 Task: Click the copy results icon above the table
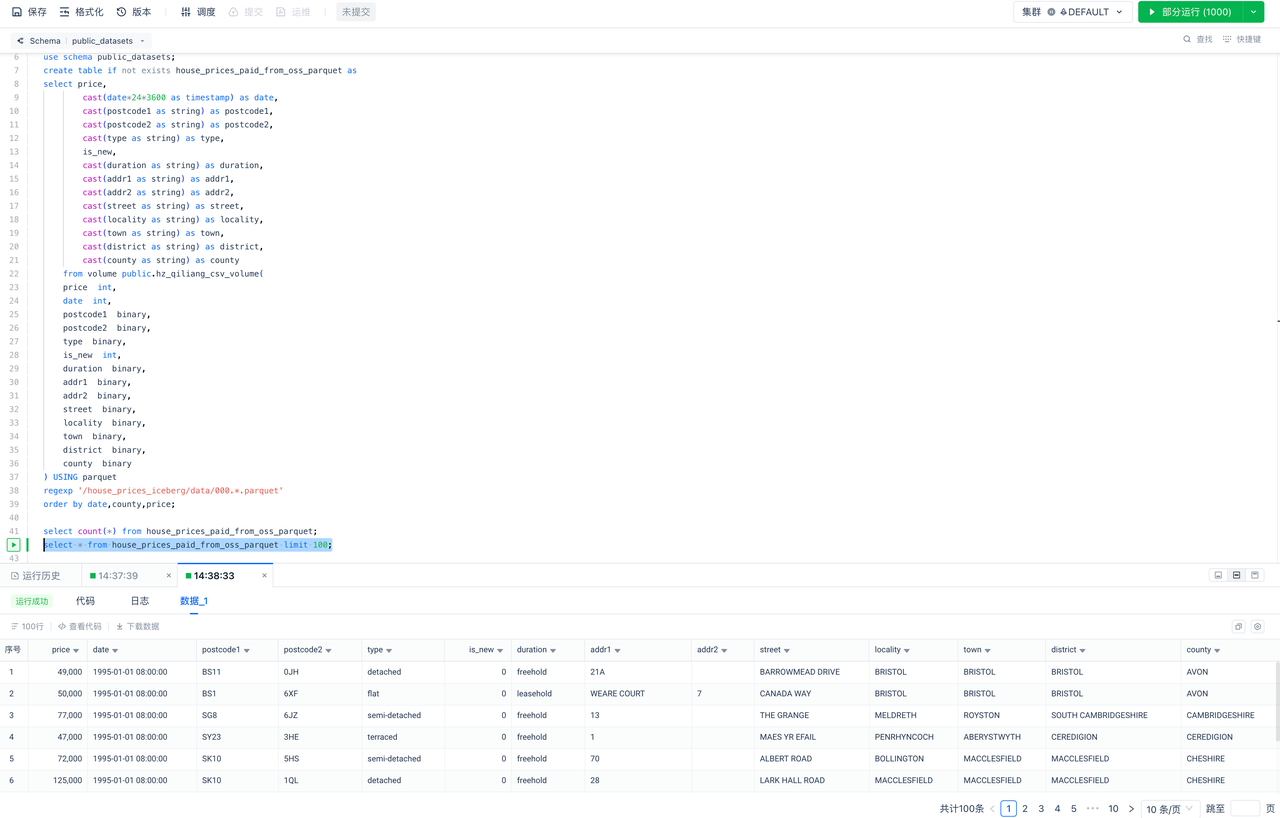pos(1238,627)
